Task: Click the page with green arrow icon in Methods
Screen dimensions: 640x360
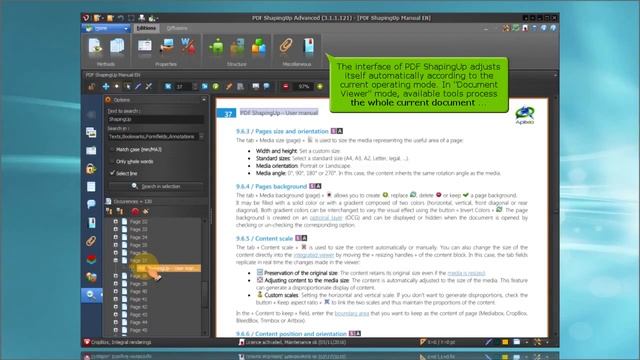Action: (95, 47)
